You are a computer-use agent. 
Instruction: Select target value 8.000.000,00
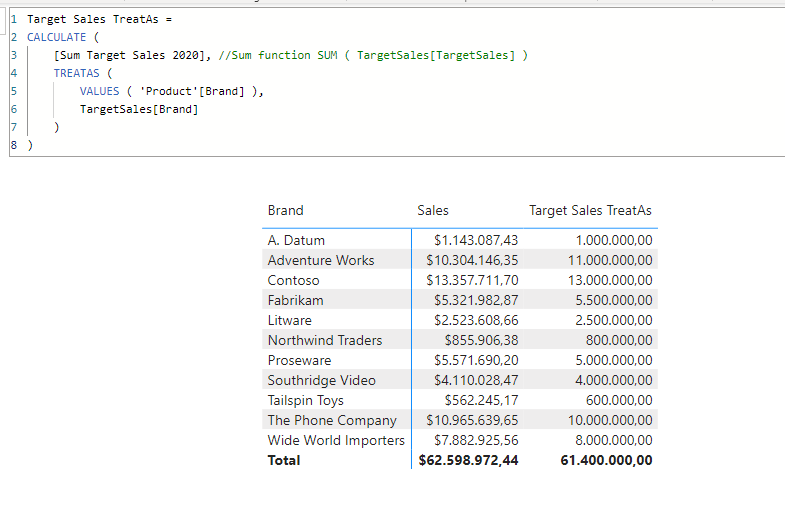coord(614,440)
